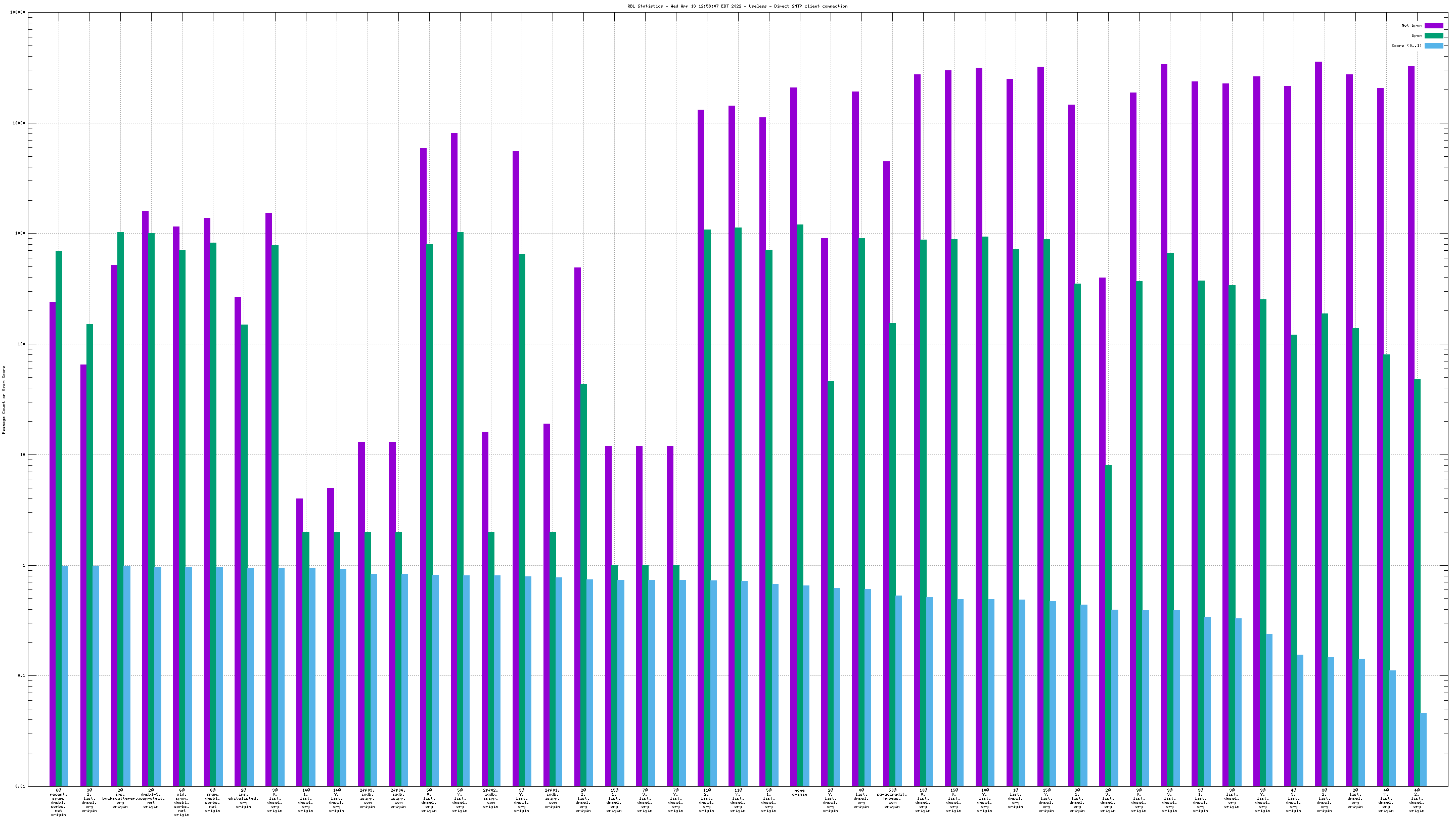1456x819 pixels.
Task: Click the 'Score (0..1)' legend text
Action: [x=1406, y=46]
